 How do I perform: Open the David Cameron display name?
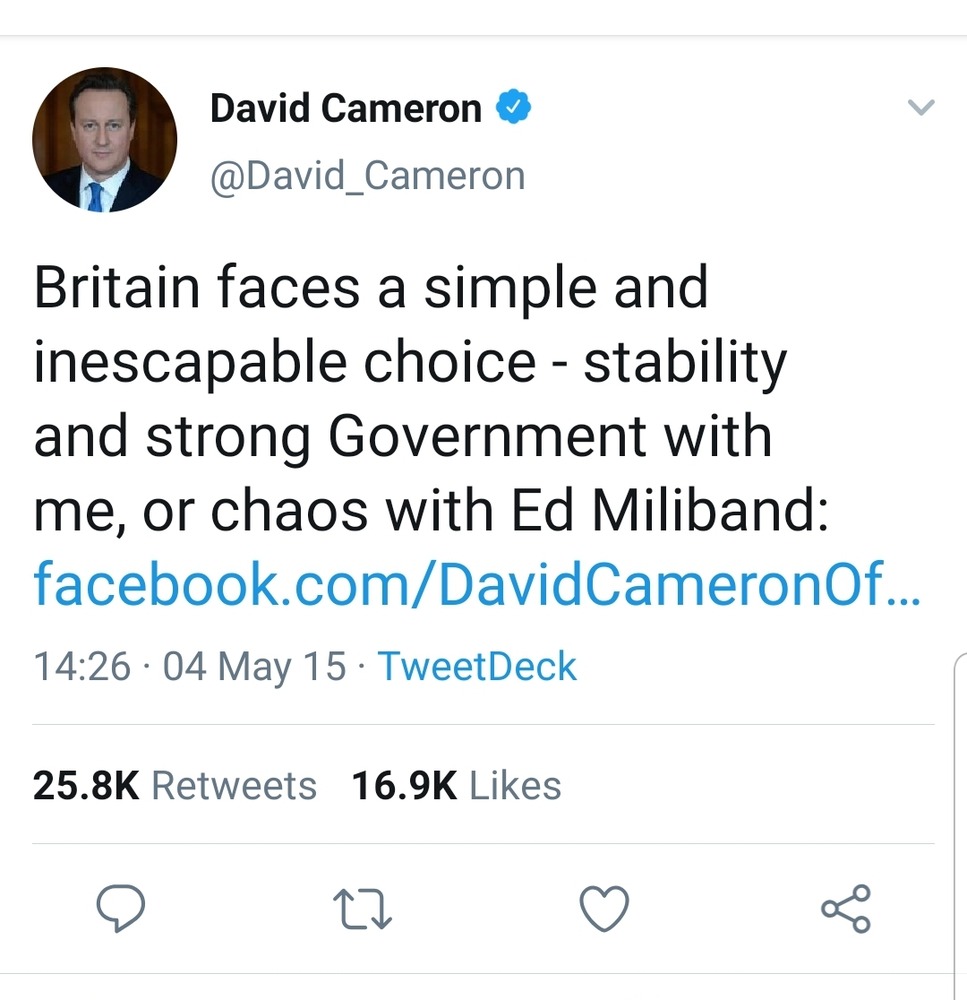click(x=346, y=108)
